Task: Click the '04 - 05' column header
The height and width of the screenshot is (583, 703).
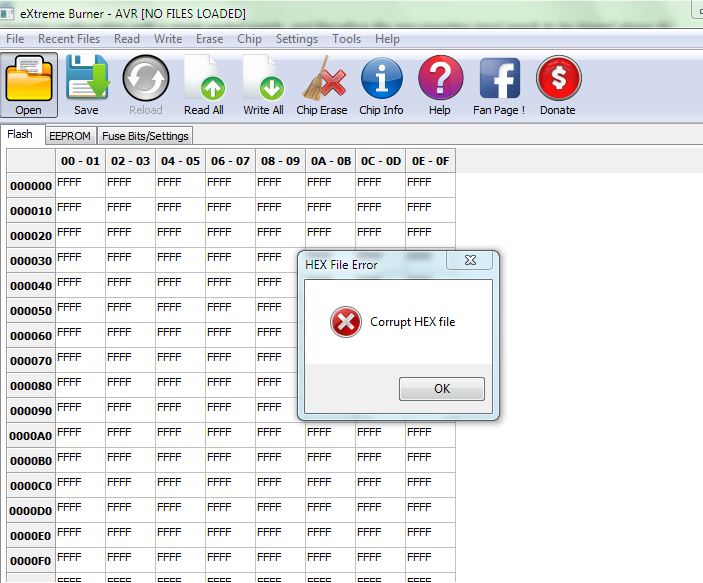Action: (180, 161)
